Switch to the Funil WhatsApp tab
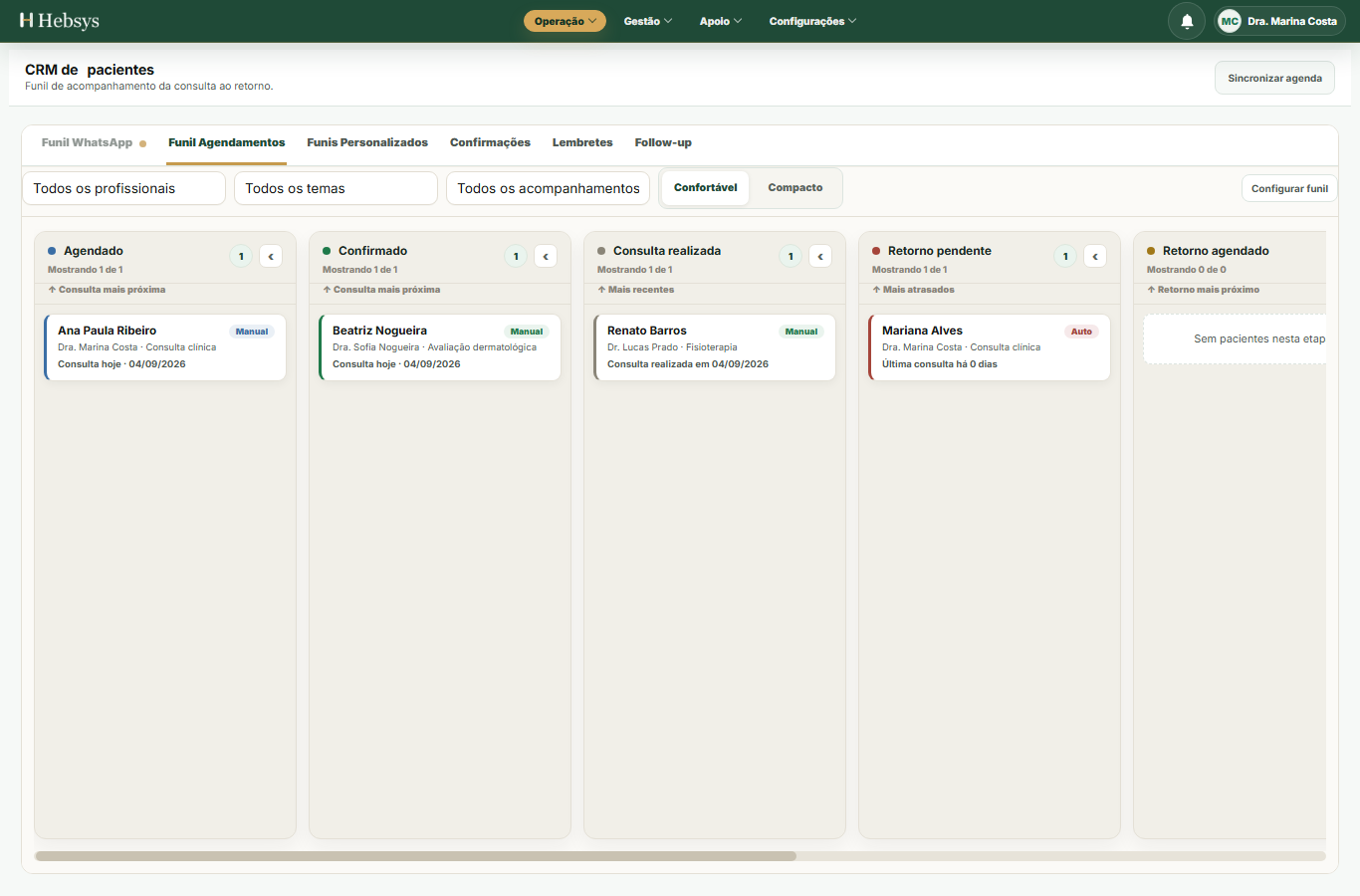 click(x=94, y=142)
